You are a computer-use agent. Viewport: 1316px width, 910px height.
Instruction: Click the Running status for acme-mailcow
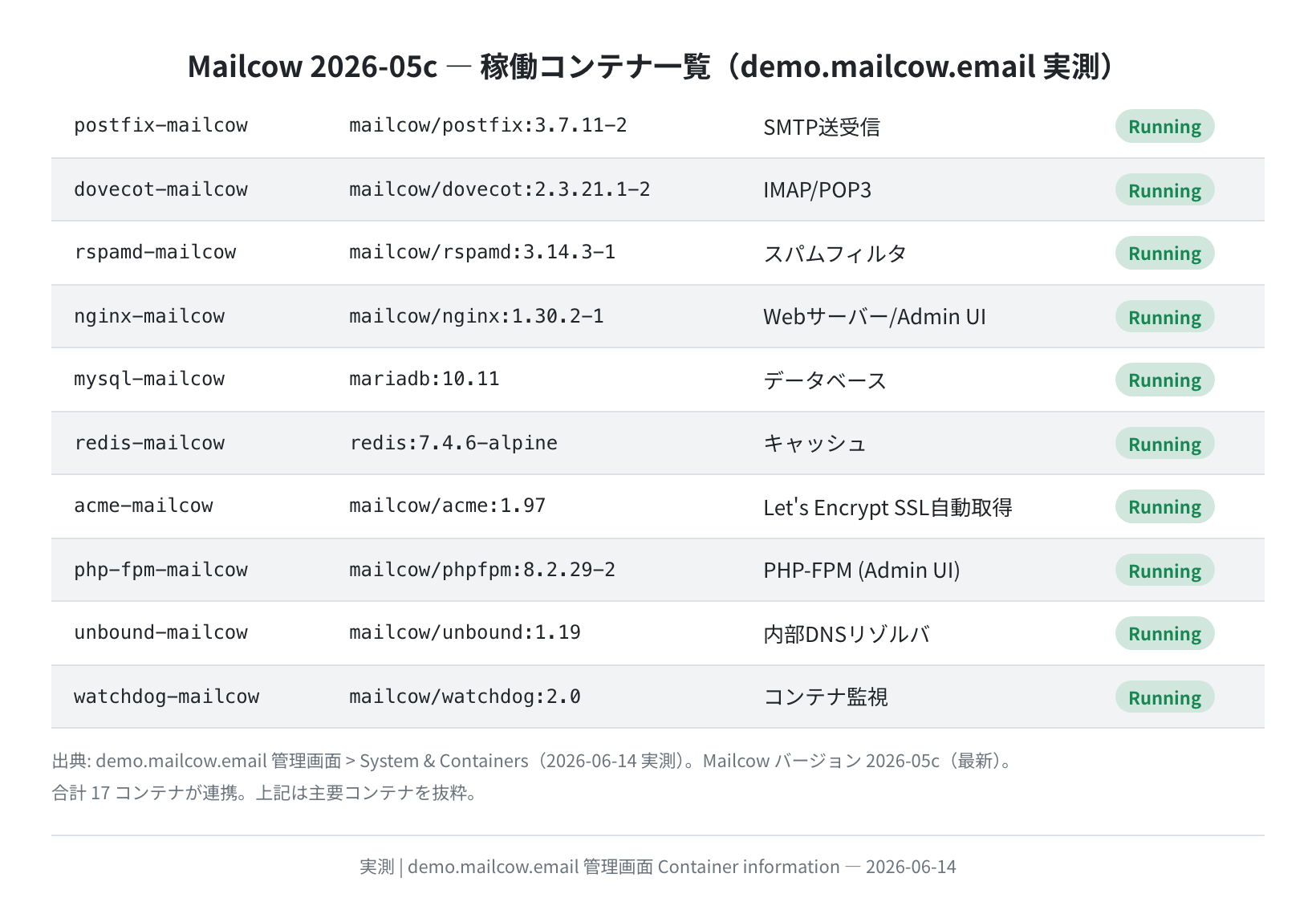[x=1164, y=506]
